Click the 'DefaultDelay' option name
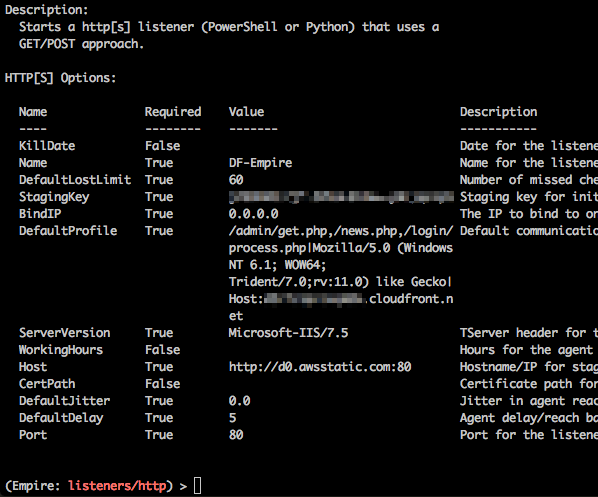 (x=61, y=418)
